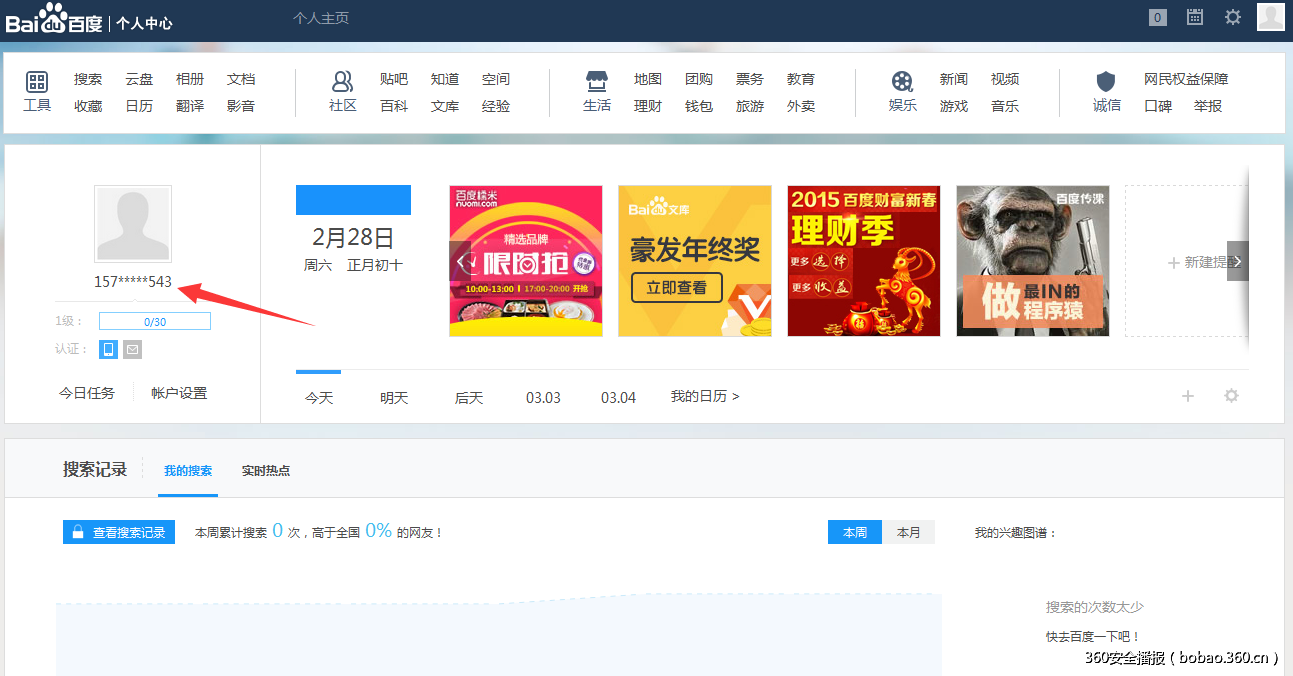Open the 收藏 favorites link
Viewport: 1293px width, 676px height.
click(x=88, y=106)
